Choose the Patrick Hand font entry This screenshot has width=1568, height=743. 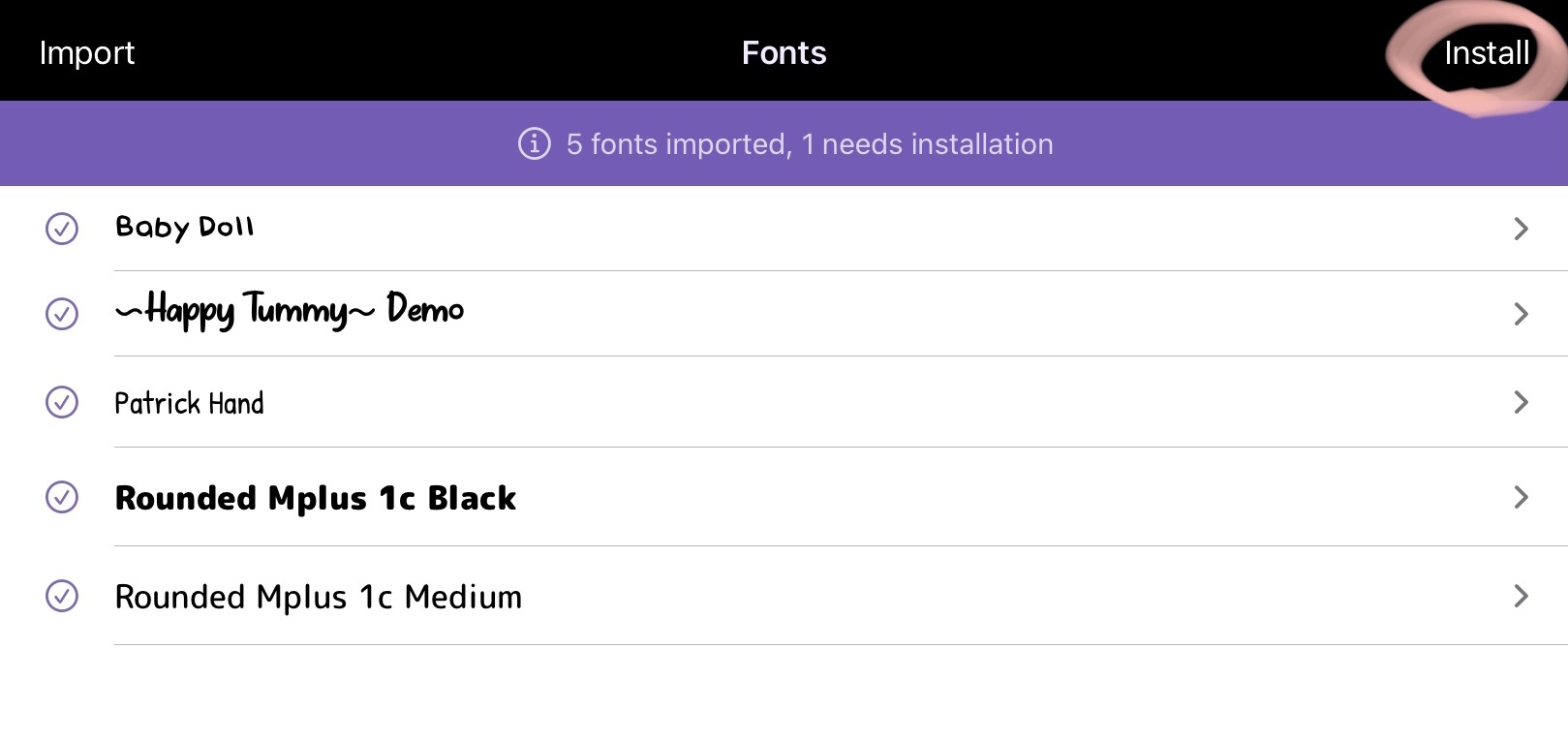[x=189, y=403]
